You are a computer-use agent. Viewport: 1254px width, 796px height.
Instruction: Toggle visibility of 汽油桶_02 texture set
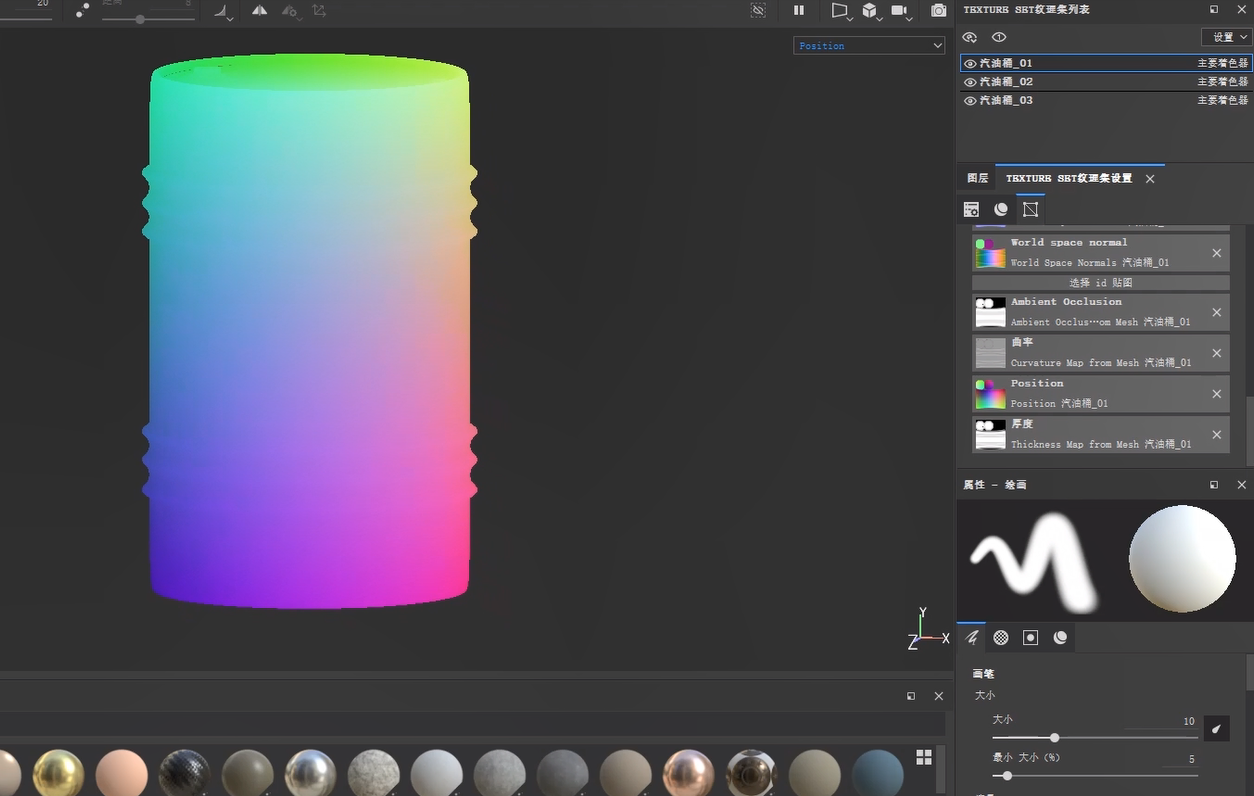click(970, 82)
